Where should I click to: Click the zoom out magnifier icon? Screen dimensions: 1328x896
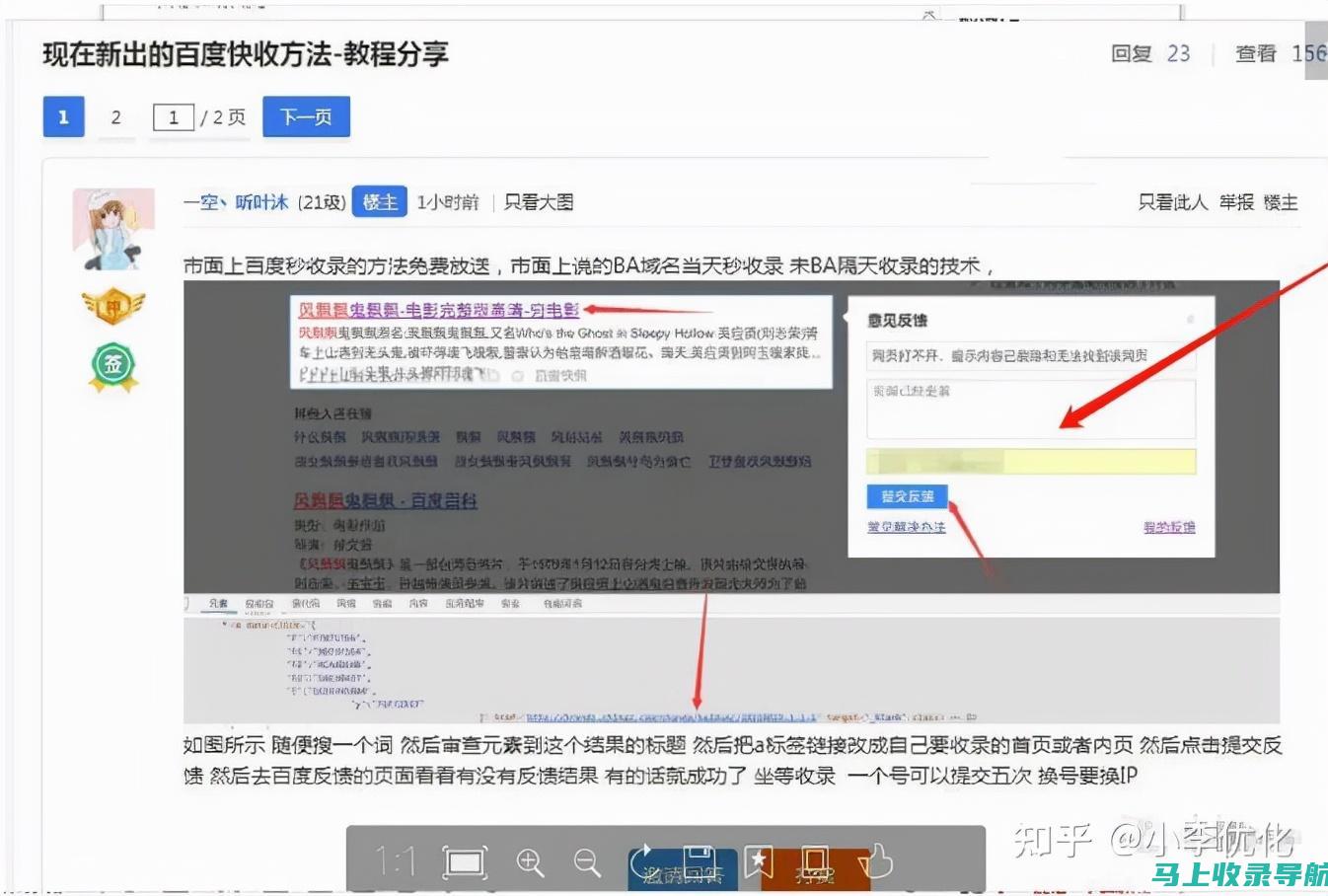[x=587, y=862]
